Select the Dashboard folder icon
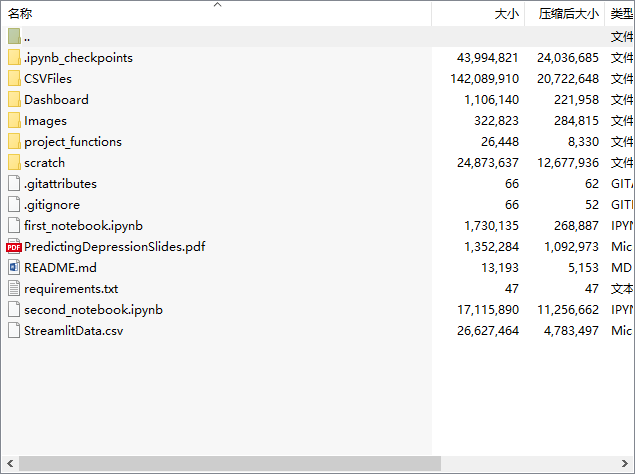635x474 pixels. [x=14, y=99]
